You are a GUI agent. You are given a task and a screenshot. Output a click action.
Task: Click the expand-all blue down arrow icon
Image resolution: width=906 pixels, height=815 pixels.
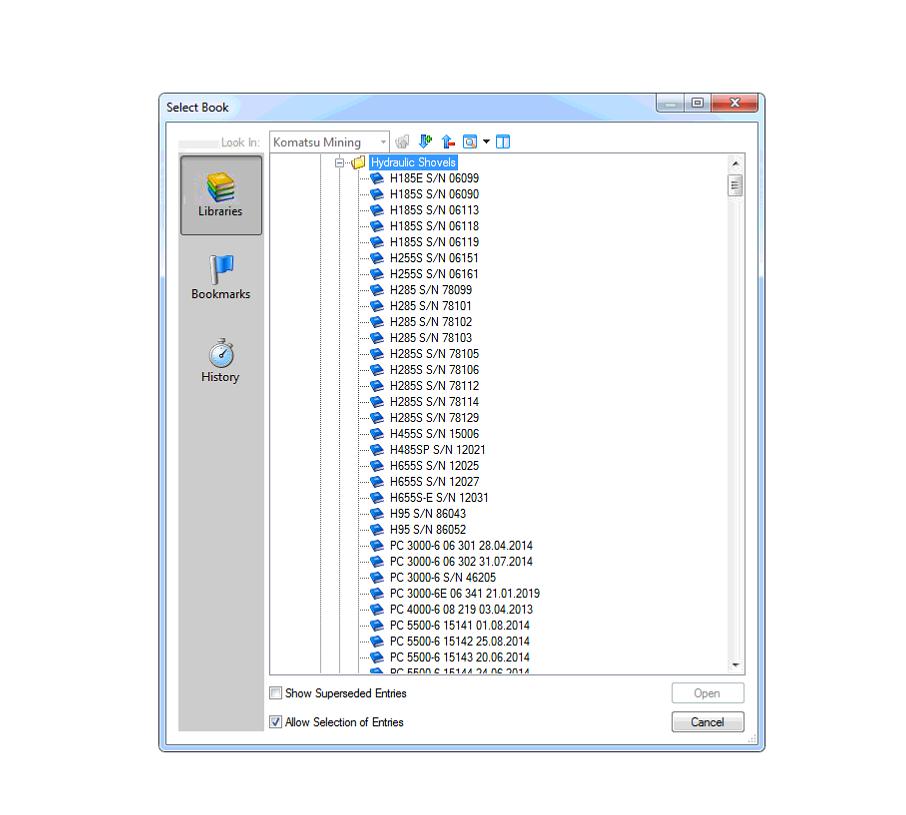pyautogui.click(x=423, y=141)
